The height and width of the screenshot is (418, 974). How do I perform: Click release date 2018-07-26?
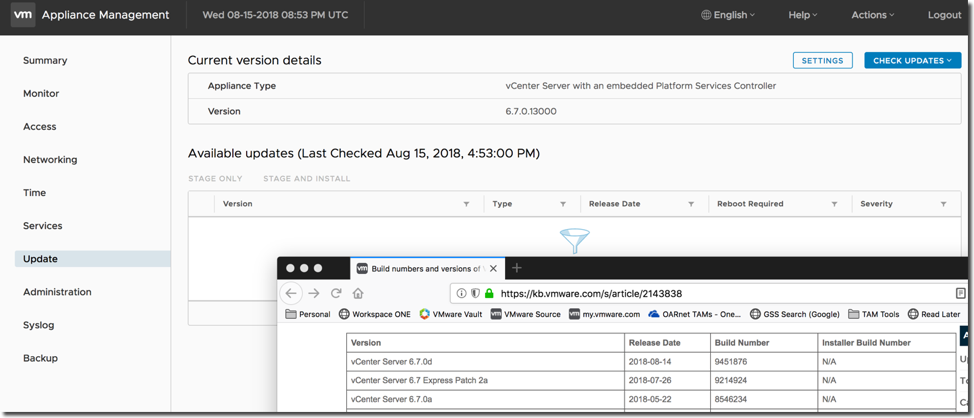[x=650, y=380]
